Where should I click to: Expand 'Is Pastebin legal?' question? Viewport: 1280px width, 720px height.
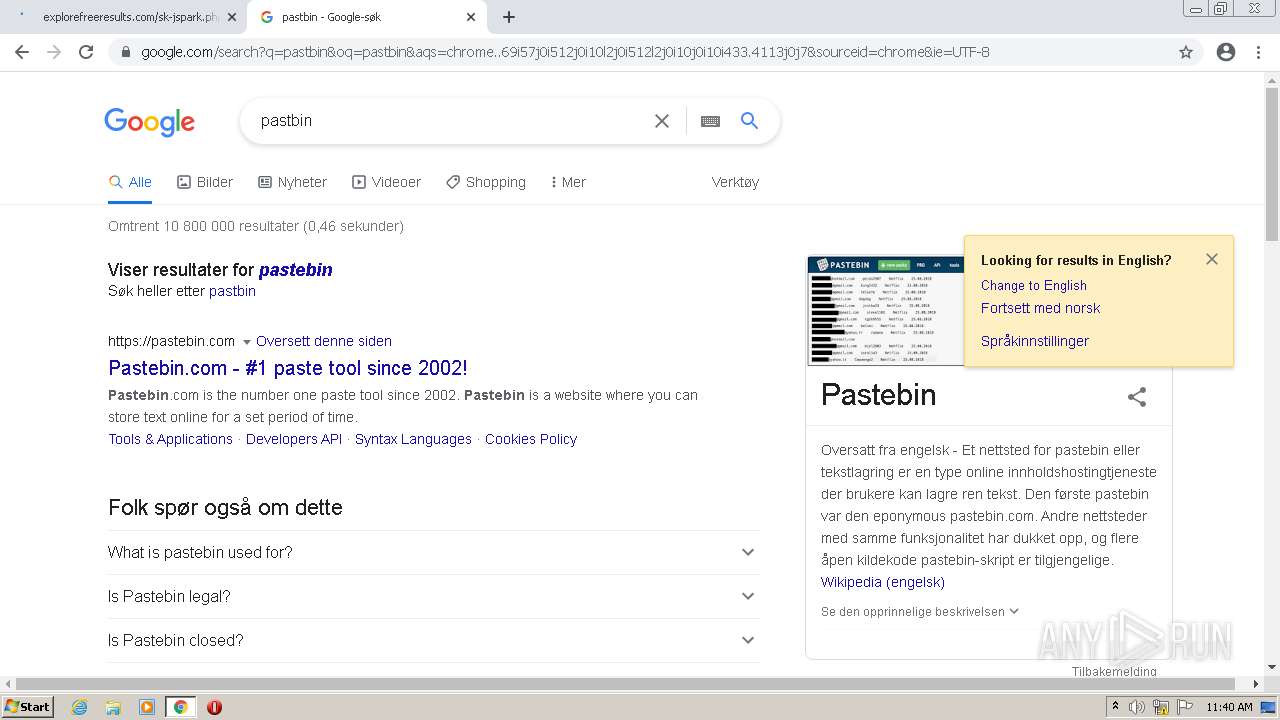pos(433,596)
